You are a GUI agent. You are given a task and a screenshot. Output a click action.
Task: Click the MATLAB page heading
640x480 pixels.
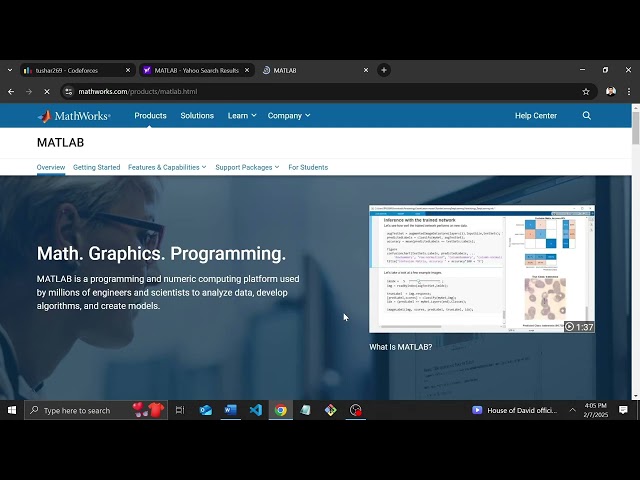[60, 142]
